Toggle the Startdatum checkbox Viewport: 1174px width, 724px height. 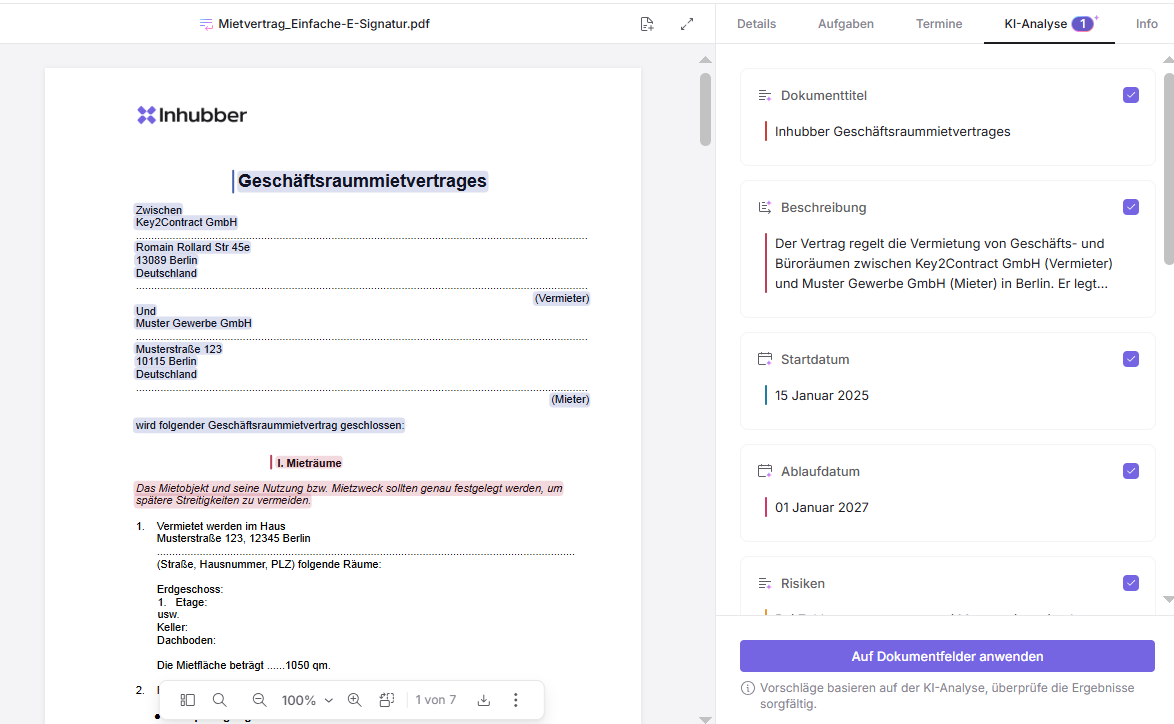click(1131, 359)
